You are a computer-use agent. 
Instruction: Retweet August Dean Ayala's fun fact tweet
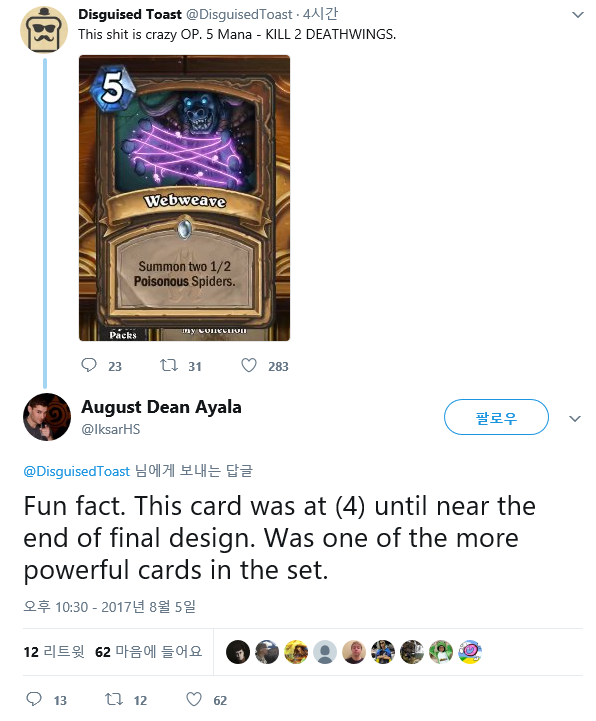click(x=114, y=699)
